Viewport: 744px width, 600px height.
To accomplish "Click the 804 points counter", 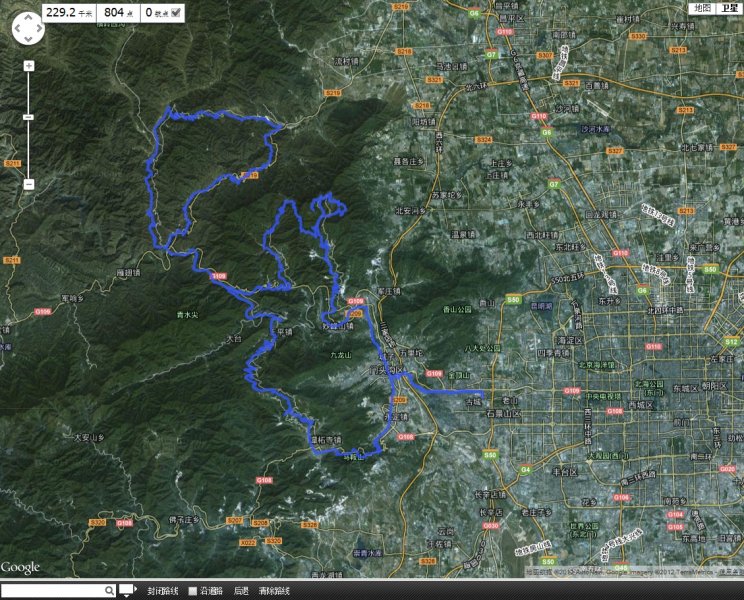I will (119, 13).
